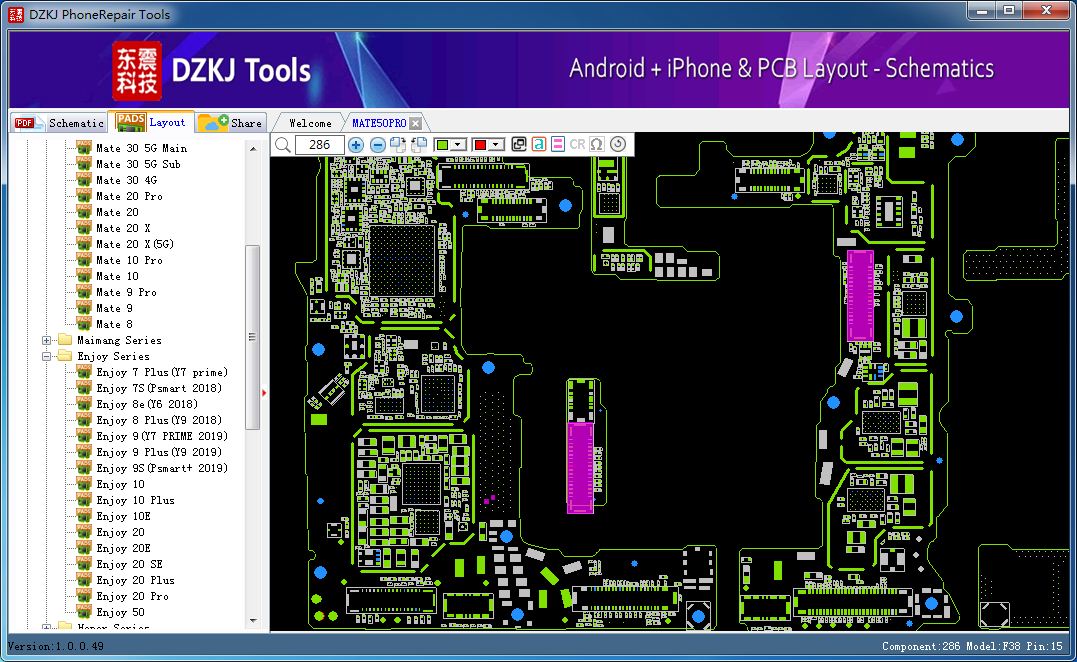Click the DZKJ Tools red logo
1077x662 pixels.
tap(137, 70)
